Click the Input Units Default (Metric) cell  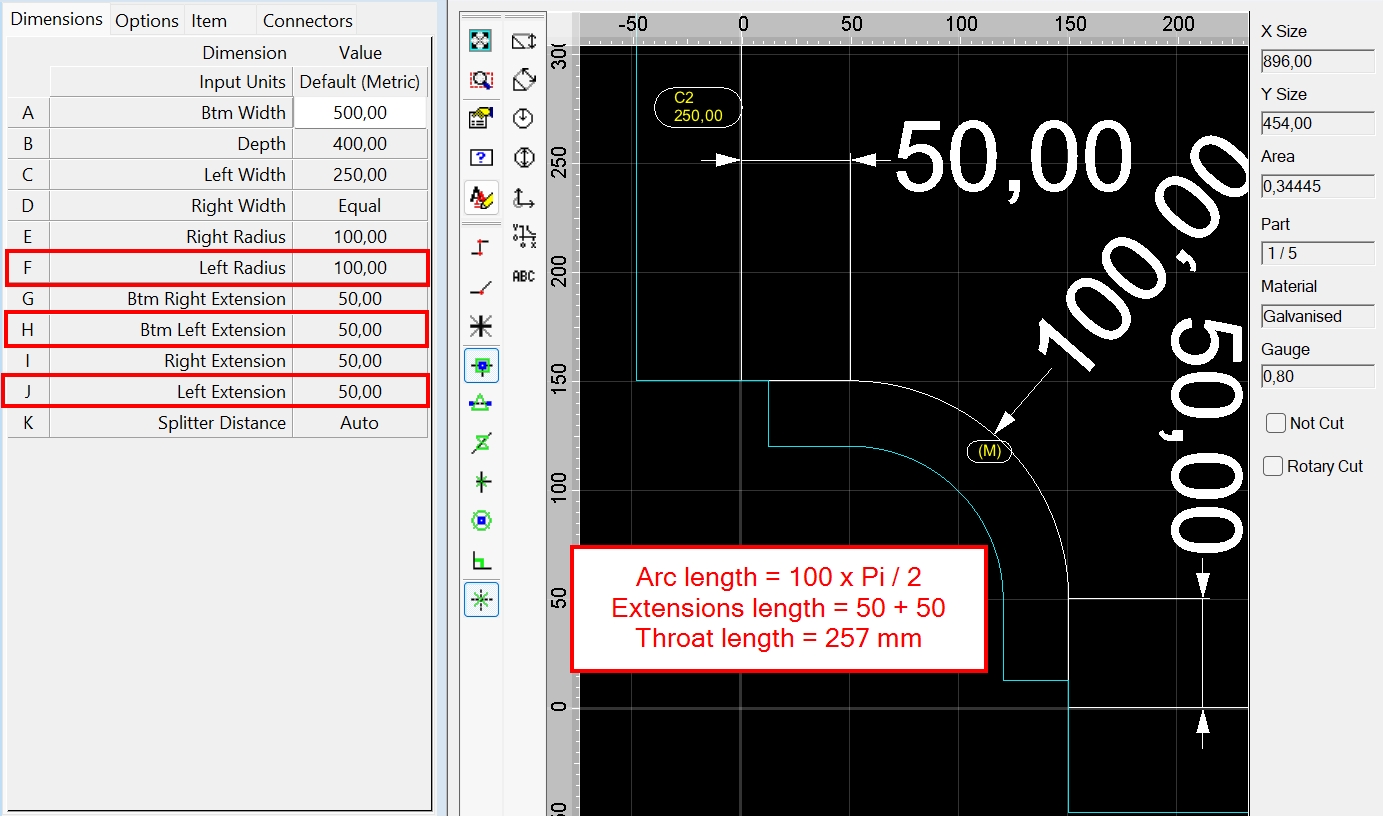[x=360, y=82]
